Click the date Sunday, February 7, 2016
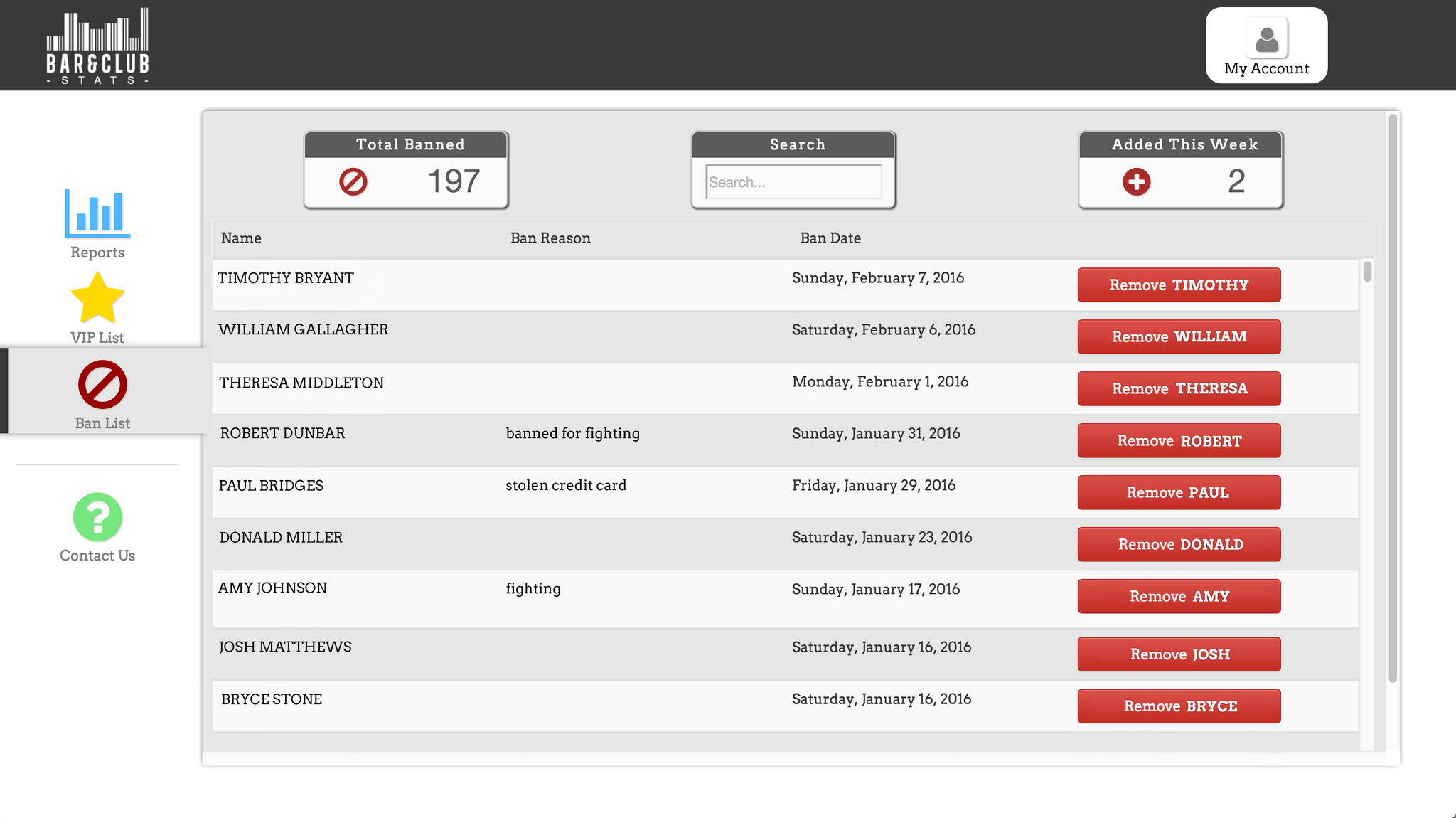Image resolution: width=1456 pixels, height=818 pixels. pos(878,278)
